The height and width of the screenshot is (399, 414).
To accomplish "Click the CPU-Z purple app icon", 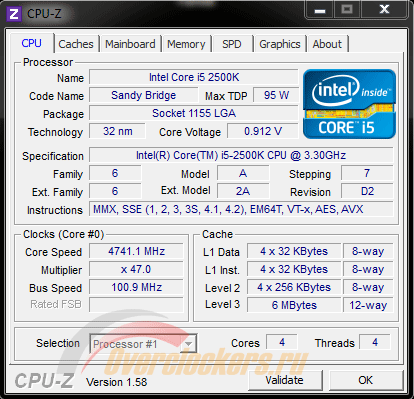I will click(x=14, y=14).
